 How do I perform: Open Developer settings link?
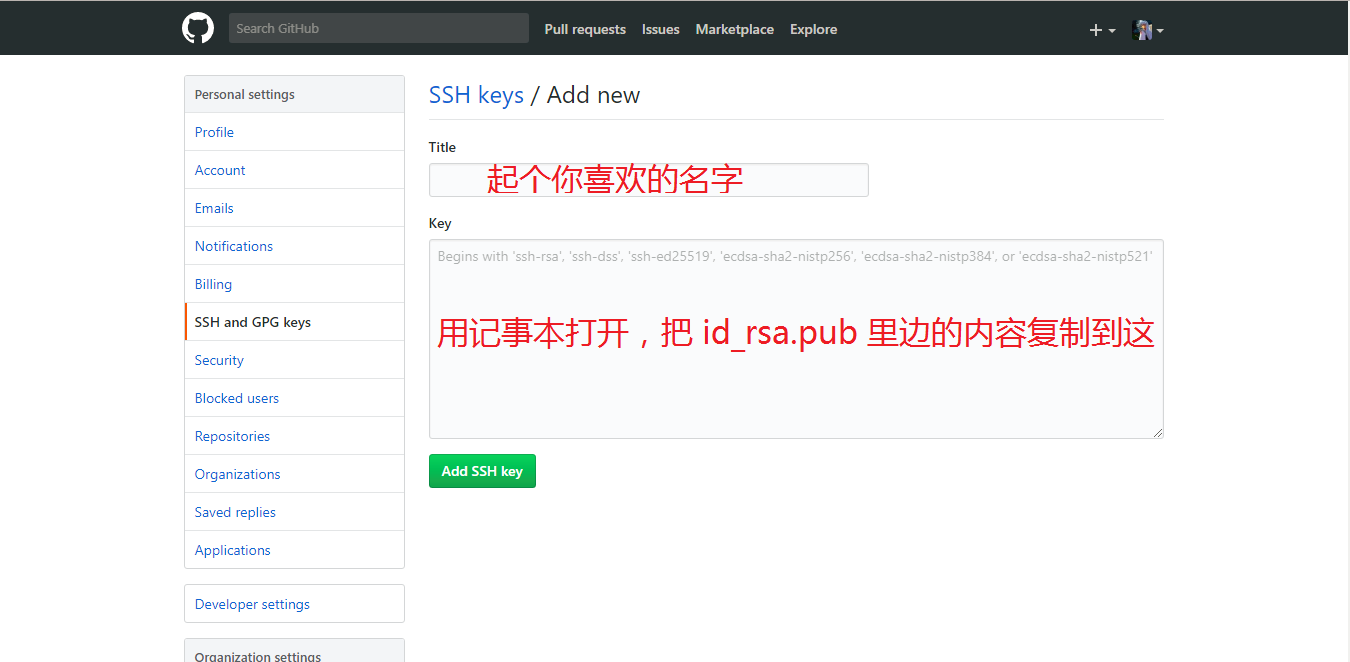[252, 604]
